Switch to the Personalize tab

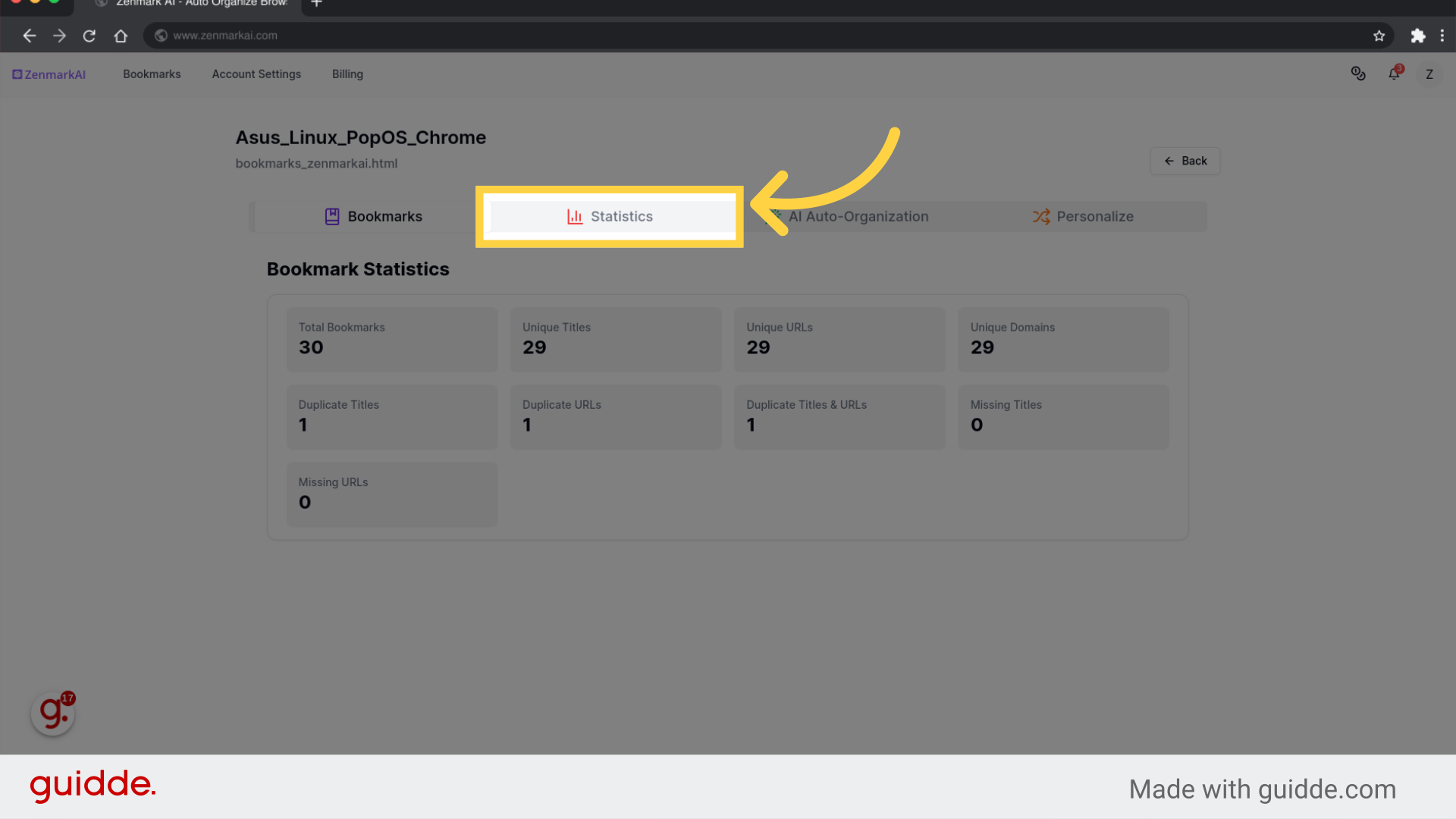[x=1083, y=217]
